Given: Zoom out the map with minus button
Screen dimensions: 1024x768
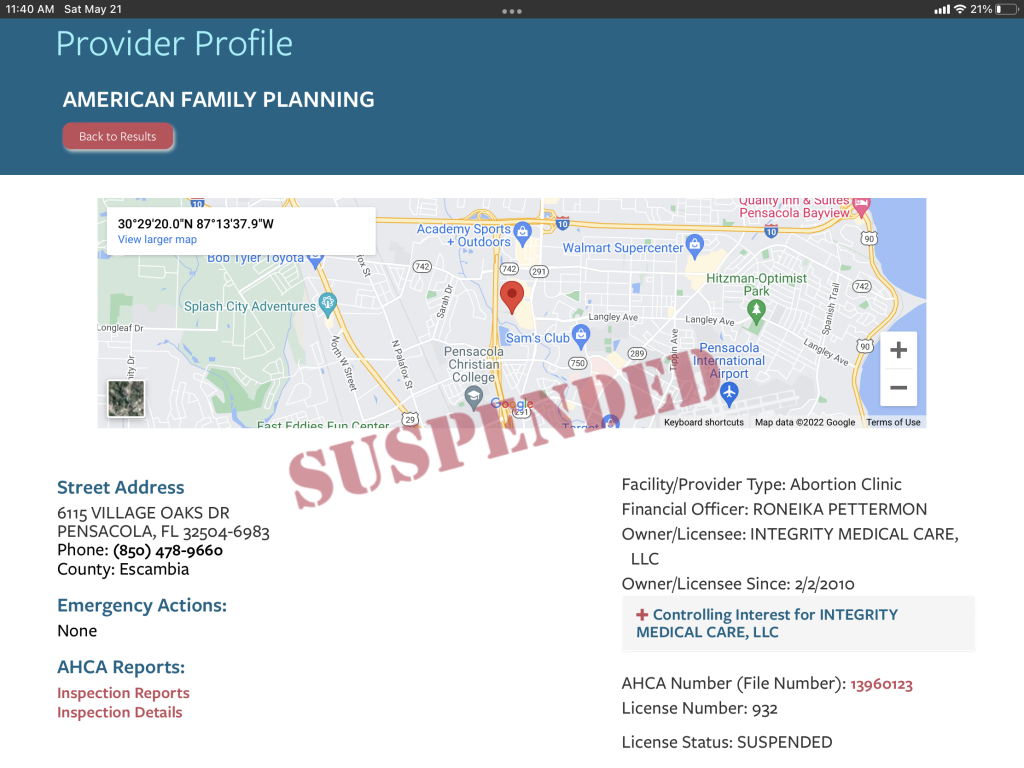Looking at the screenshot, I should [899, 387].
